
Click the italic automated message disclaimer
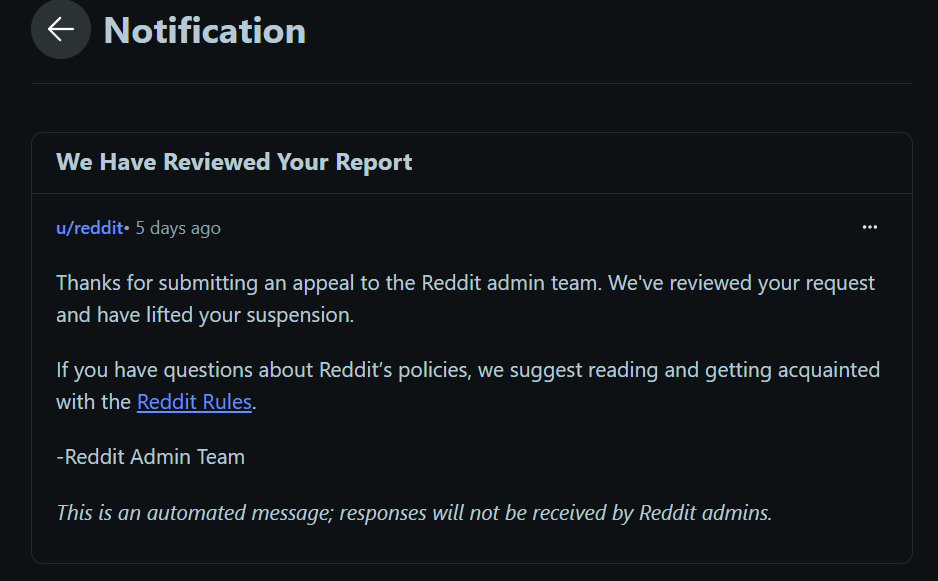[x=414, y=513]
